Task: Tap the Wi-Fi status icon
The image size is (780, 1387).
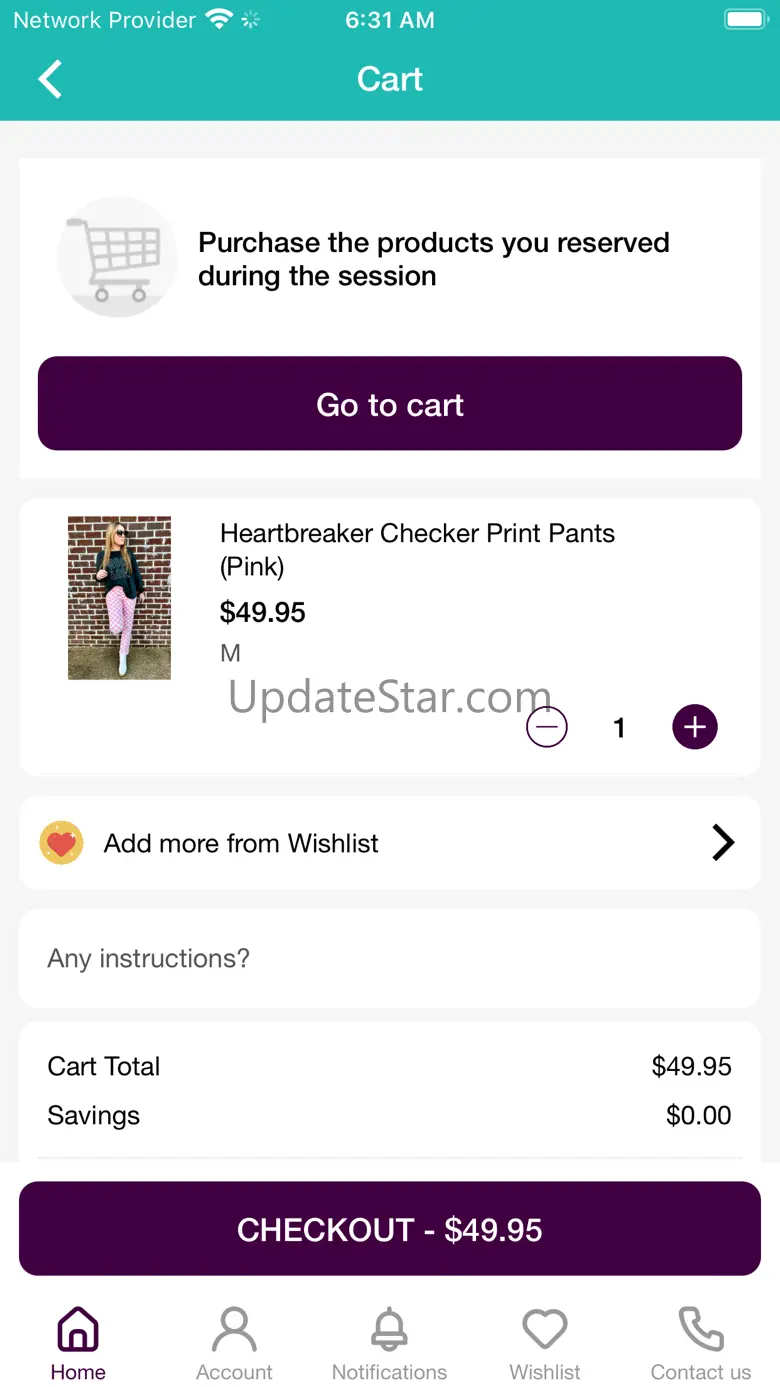Action: click(x=218, y=20)
